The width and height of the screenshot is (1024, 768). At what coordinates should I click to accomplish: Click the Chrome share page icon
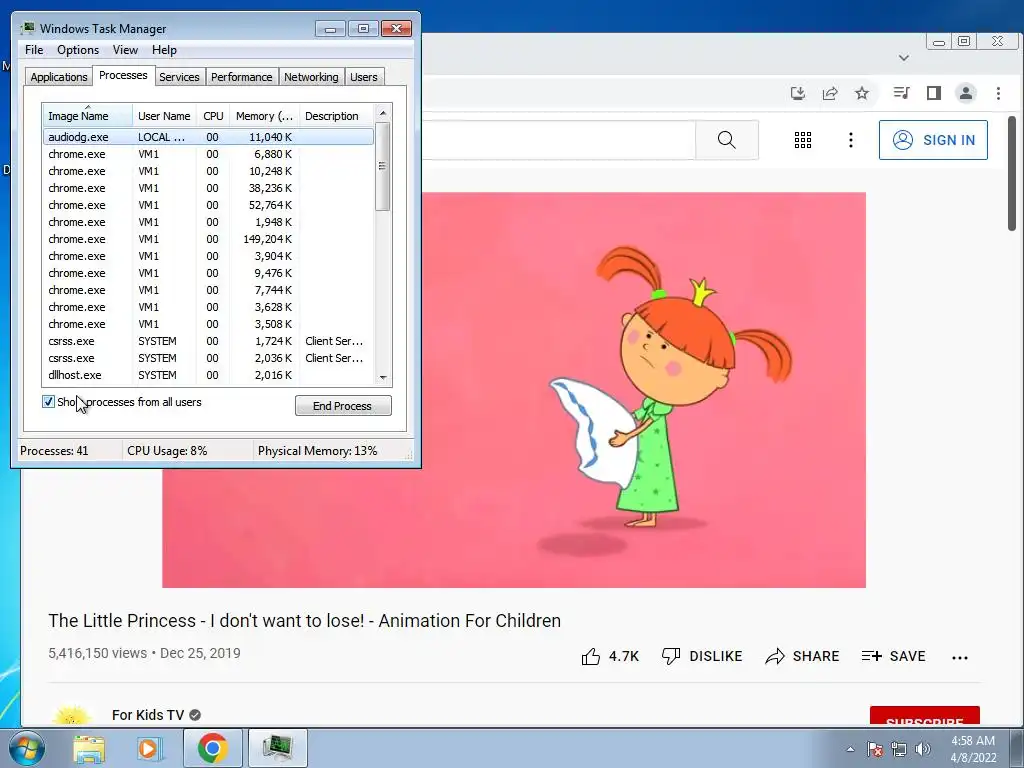click(x=830, y=93)
